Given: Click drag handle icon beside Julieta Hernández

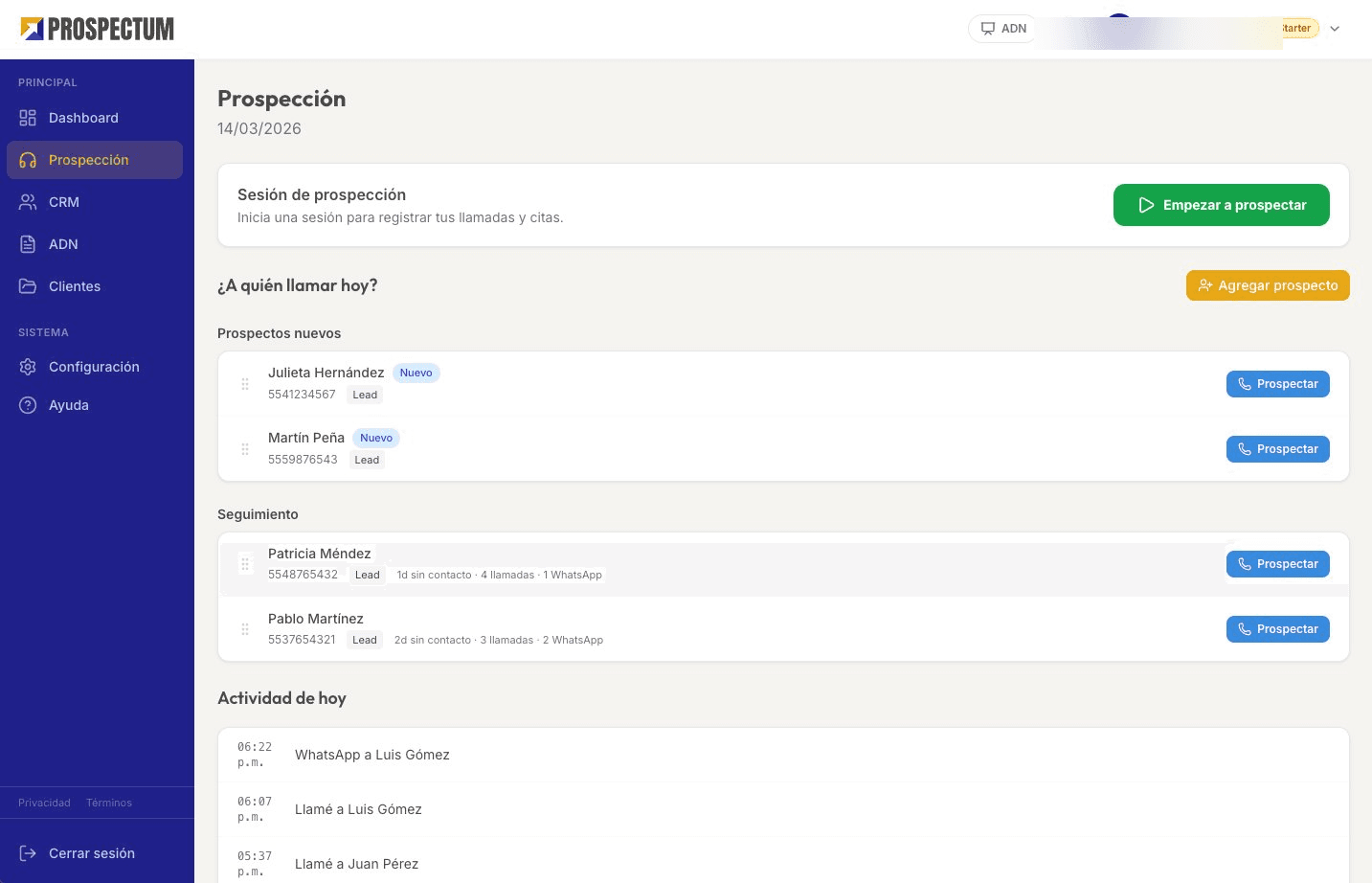Looking at the screenshot, I should pyautogui.click(x=245, y=384).
